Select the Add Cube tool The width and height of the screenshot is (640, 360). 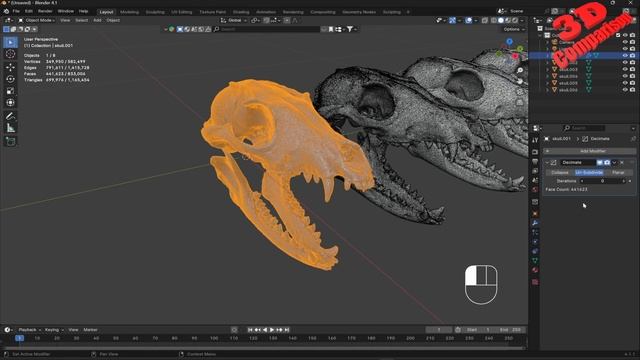(11, 142)
